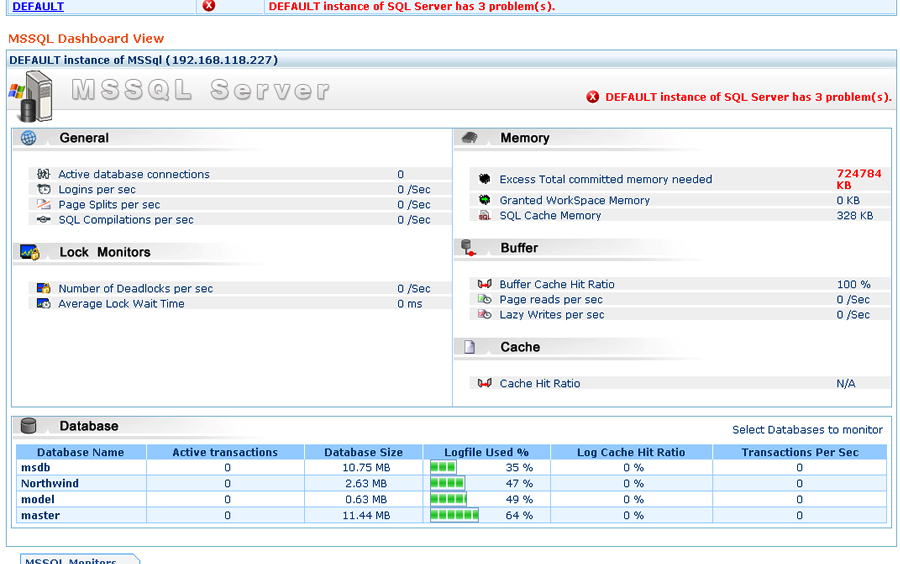Click the Excess Total committed memory icon
Screen dimensions: 900x564
click(484, 179)
